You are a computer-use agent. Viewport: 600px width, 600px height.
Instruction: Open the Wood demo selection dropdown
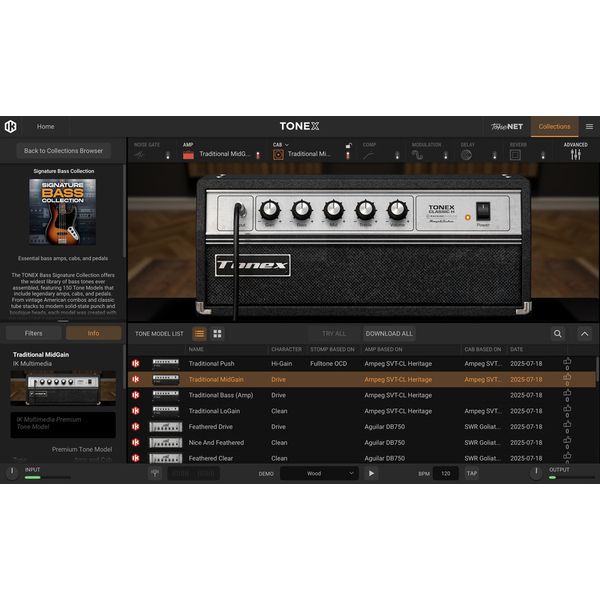[x=318, y=473]
